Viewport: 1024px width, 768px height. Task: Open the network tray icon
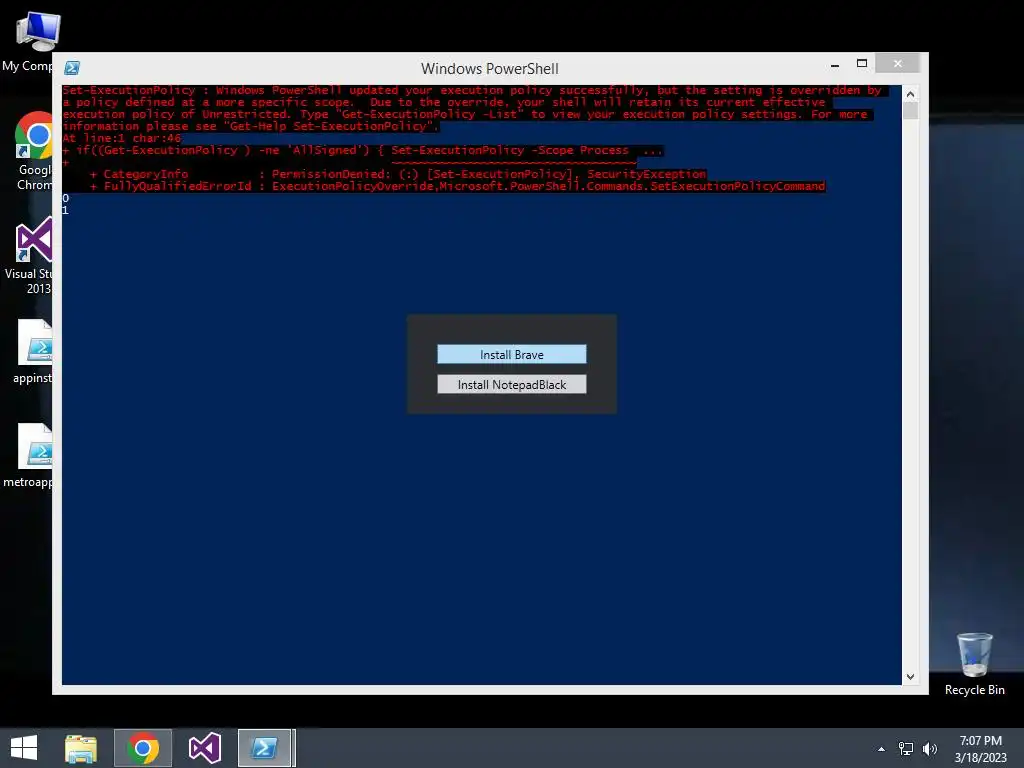pos(906,749)
